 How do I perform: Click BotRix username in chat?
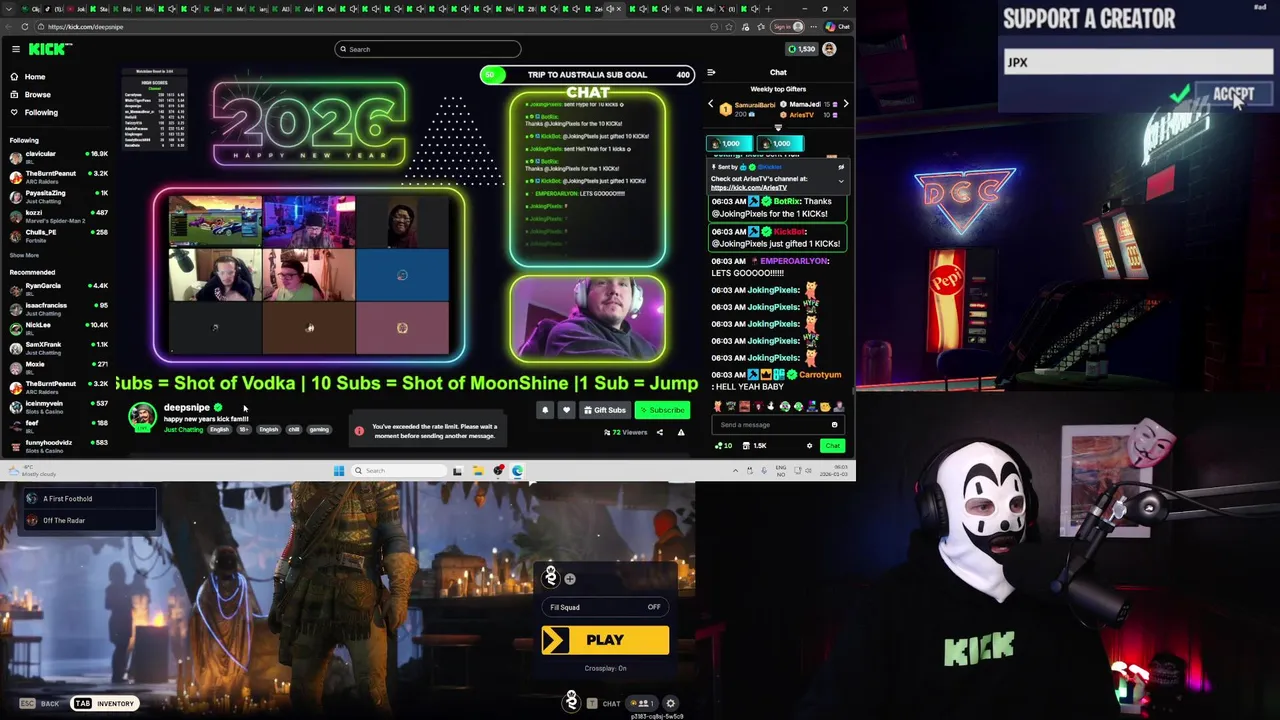coord(787,201)
